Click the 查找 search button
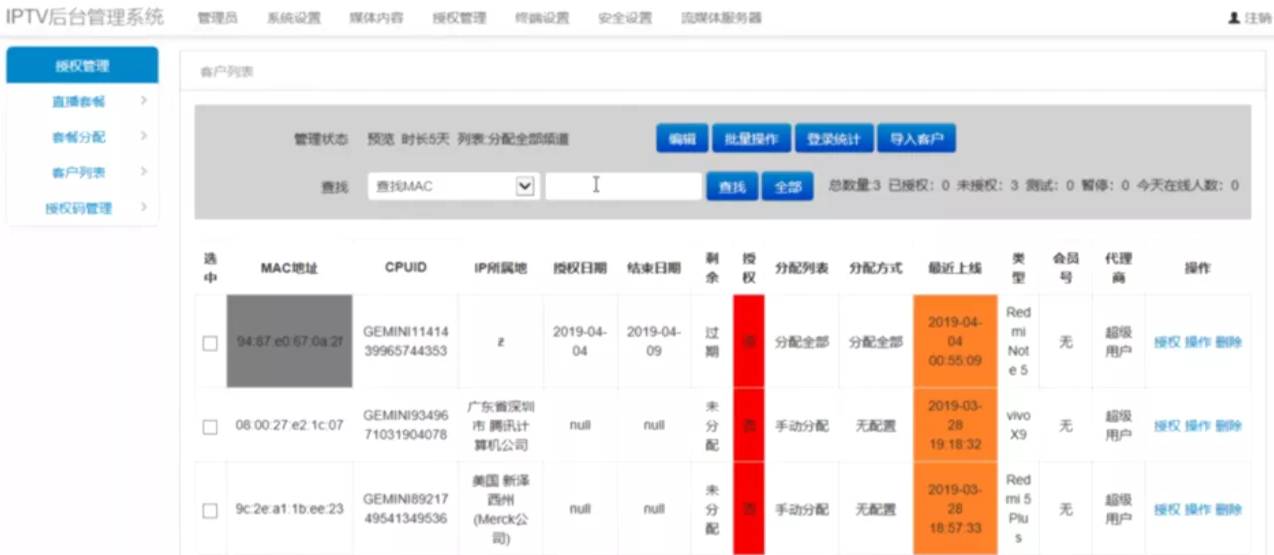Viewport: 1274px width, 555px height. (732, 186)
